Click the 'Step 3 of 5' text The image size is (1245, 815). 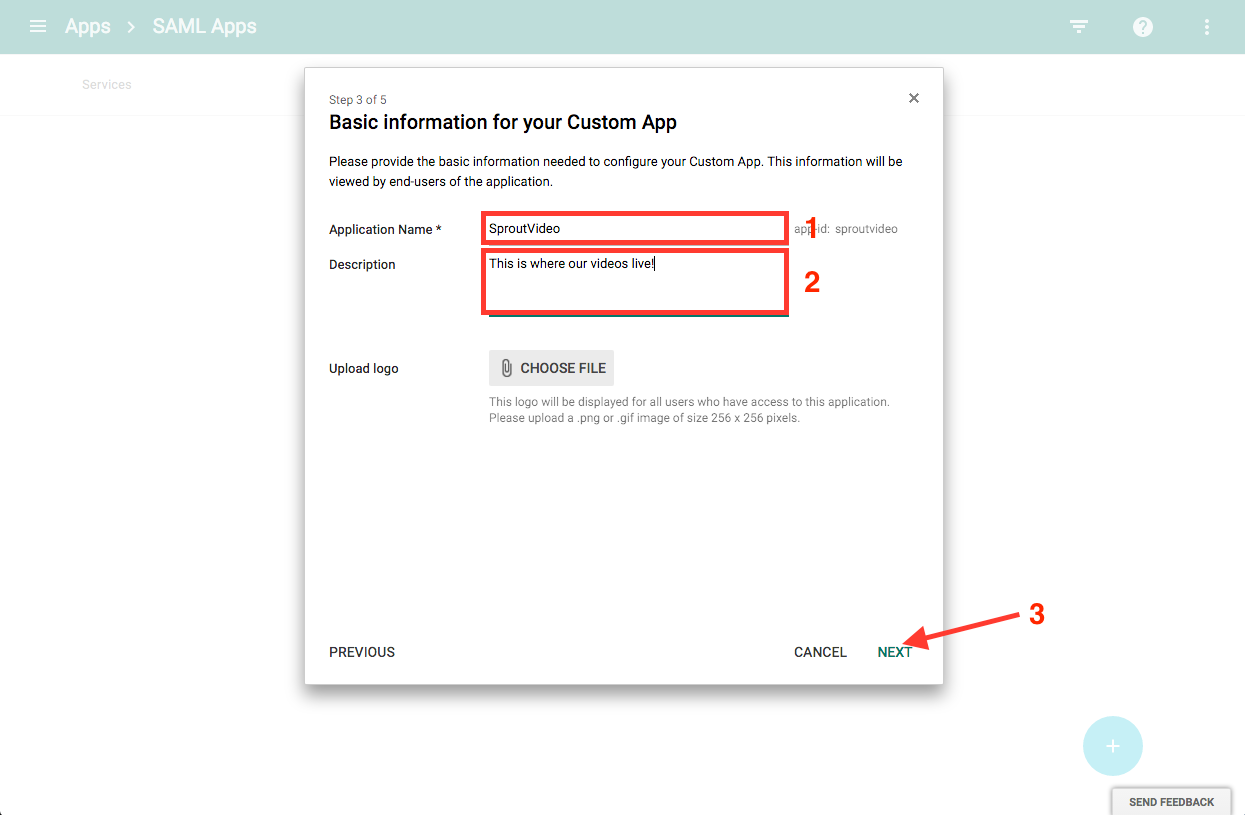[x=358, y=100]
